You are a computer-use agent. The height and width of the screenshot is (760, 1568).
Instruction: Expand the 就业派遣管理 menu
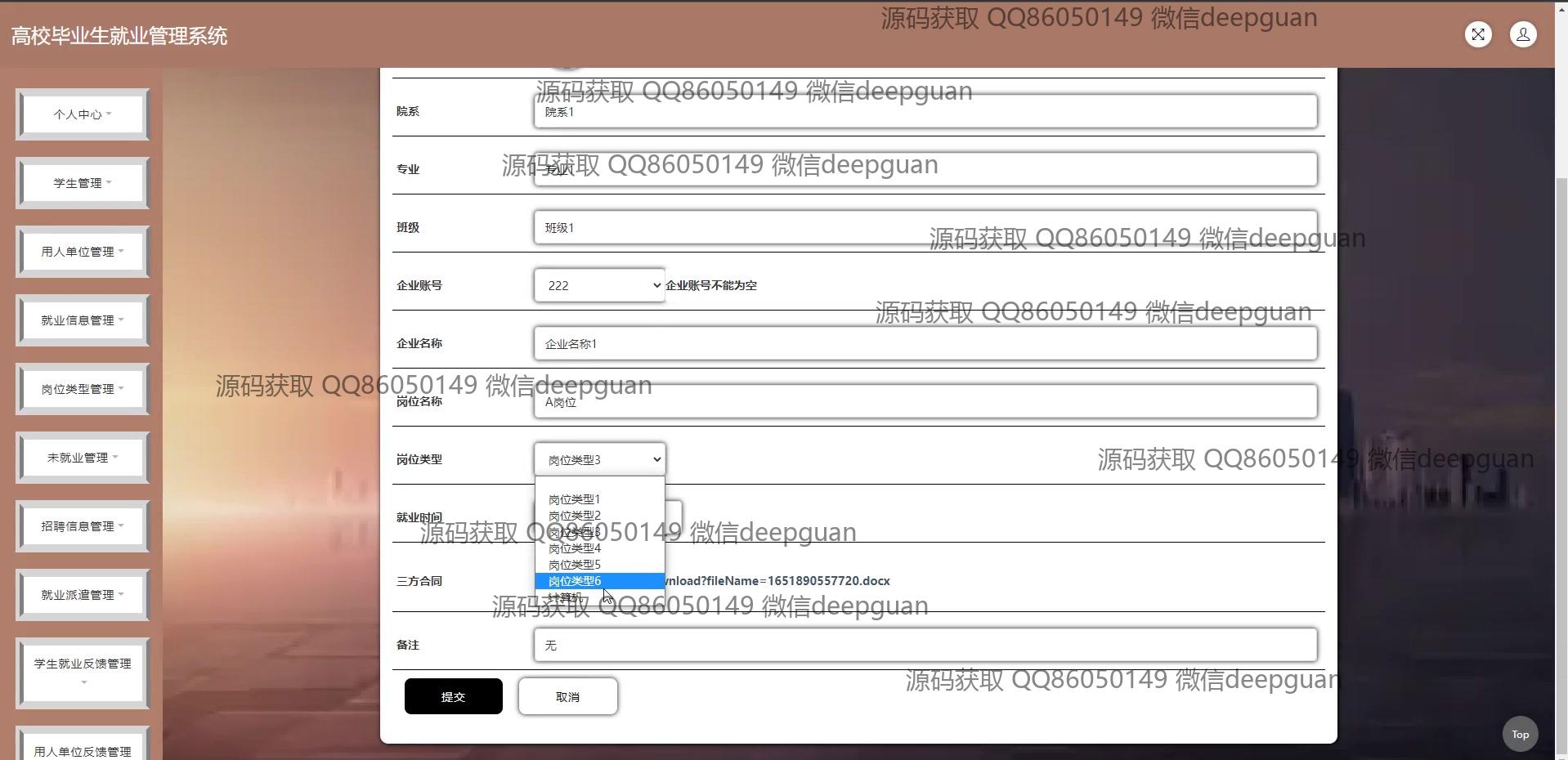click(83, 595)
